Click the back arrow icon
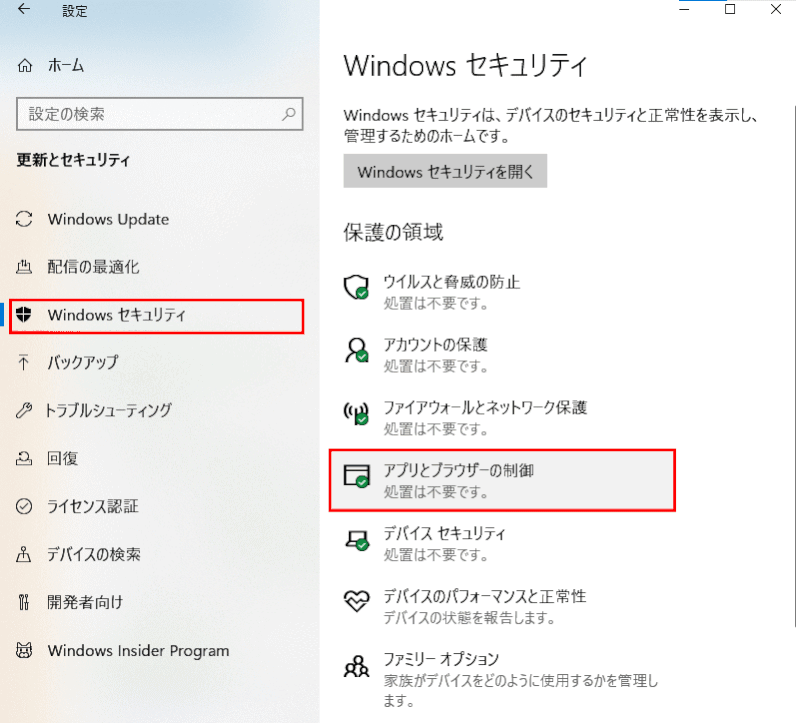Image resolution: width=796 pixels, height=723 pixels. click(x=24, y=9)
